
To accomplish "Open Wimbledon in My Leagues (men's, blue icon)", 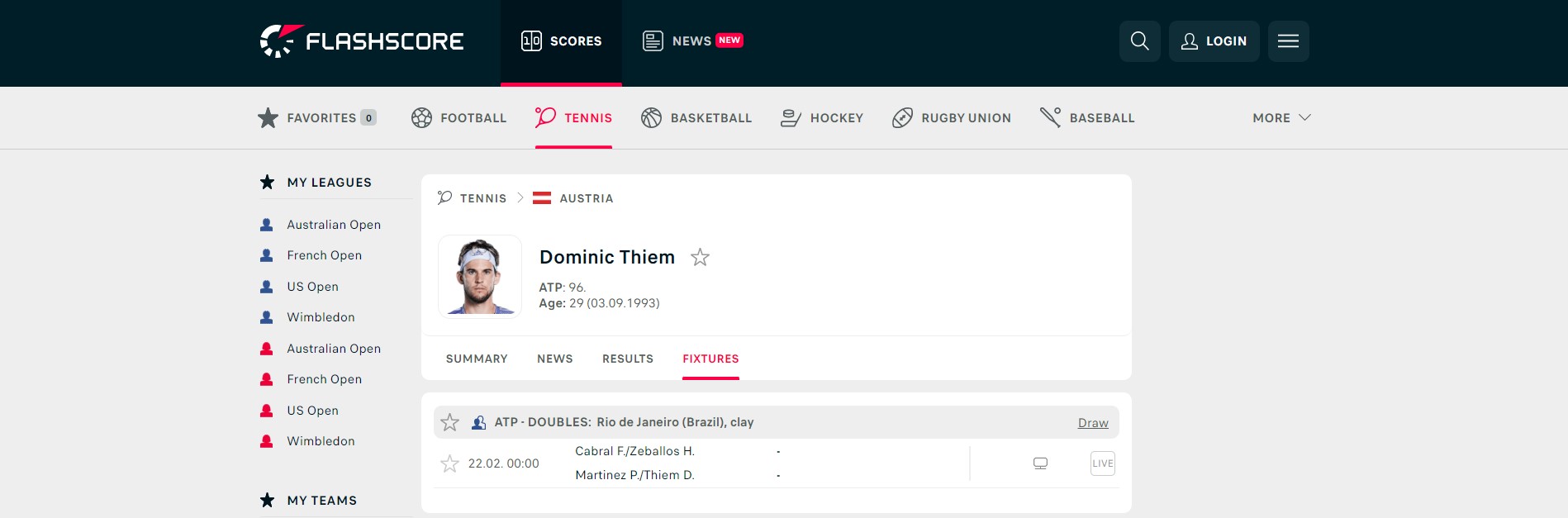I will click(x=321, y=317).
